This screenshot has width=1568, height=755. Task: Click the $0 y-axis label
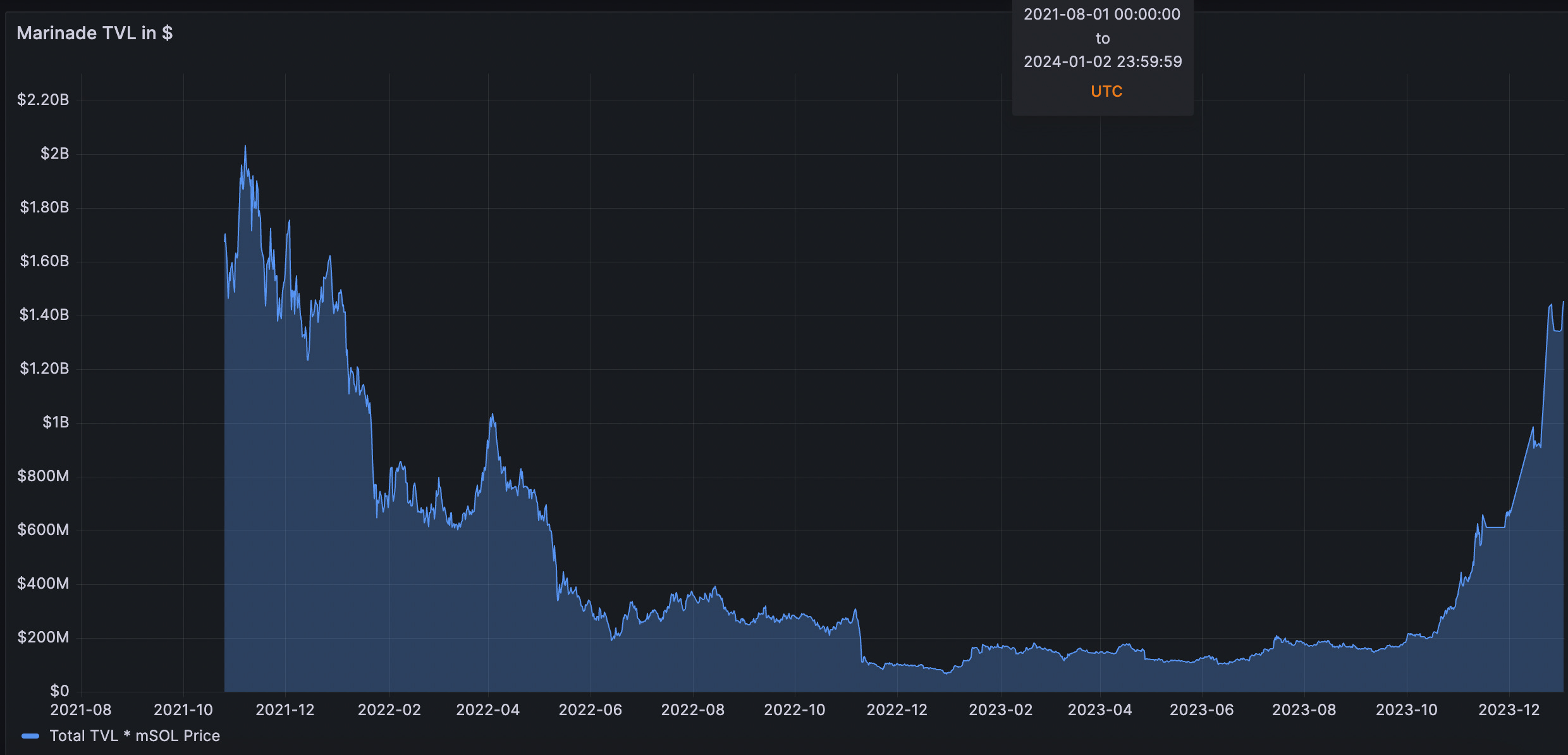pyautogui.click(x=59, y=691)
